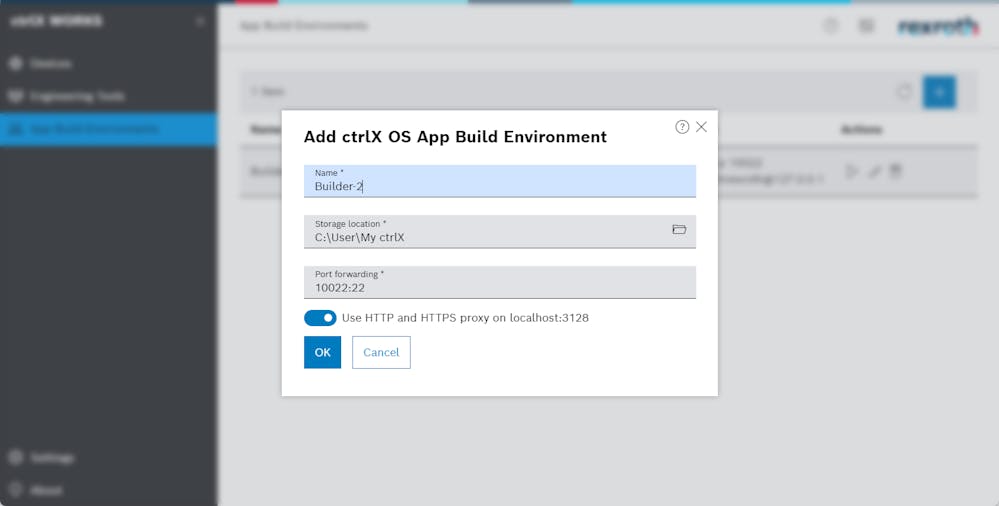Open the help icon in the dialog
The height and width of the screenshot is (506, 999).
click(x=682, y=127)
